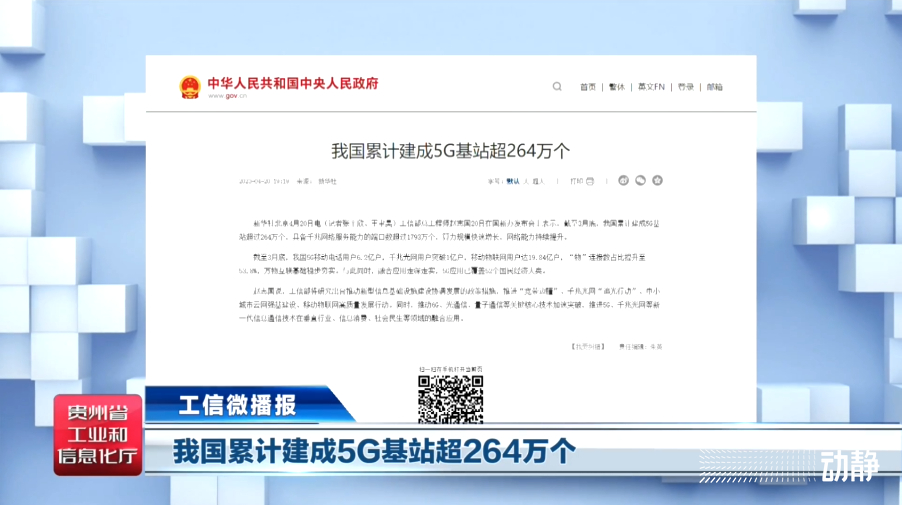The width and height of the screenshot is (902, 505).
Task: Click the first share icon after print
Action: 622,181
